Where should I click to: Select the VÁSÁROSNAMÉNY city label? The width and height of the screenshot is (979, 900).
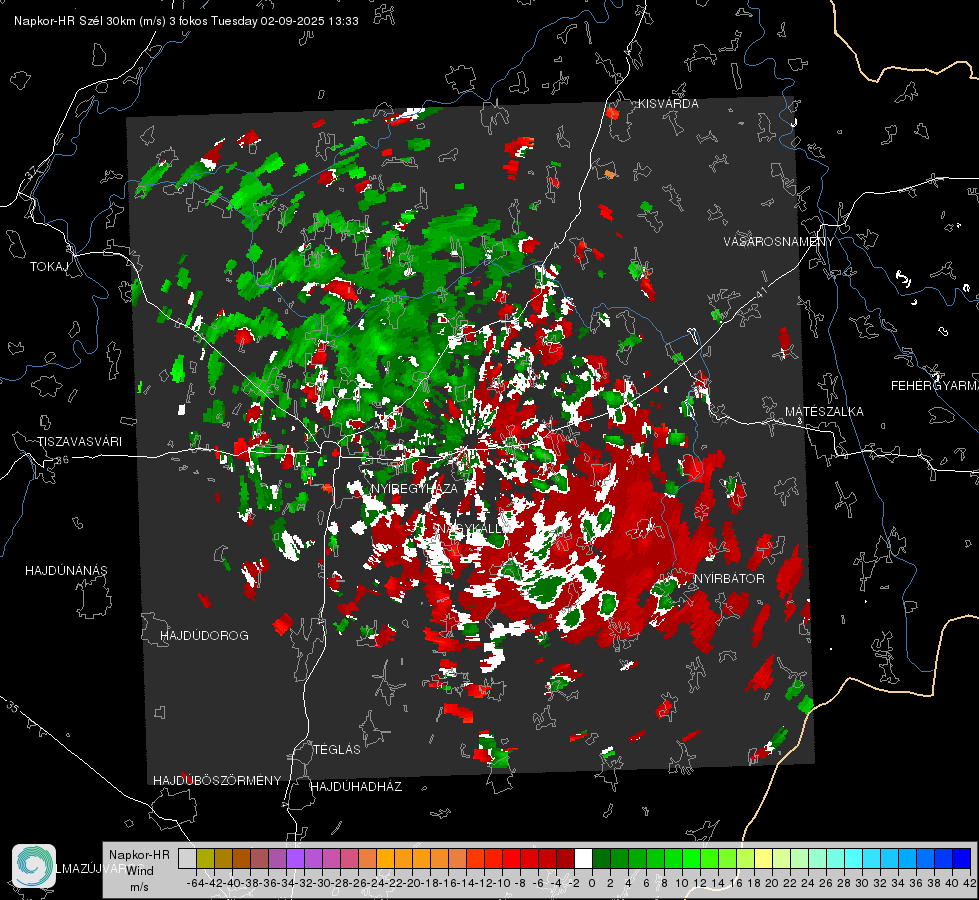pos(779,242)
